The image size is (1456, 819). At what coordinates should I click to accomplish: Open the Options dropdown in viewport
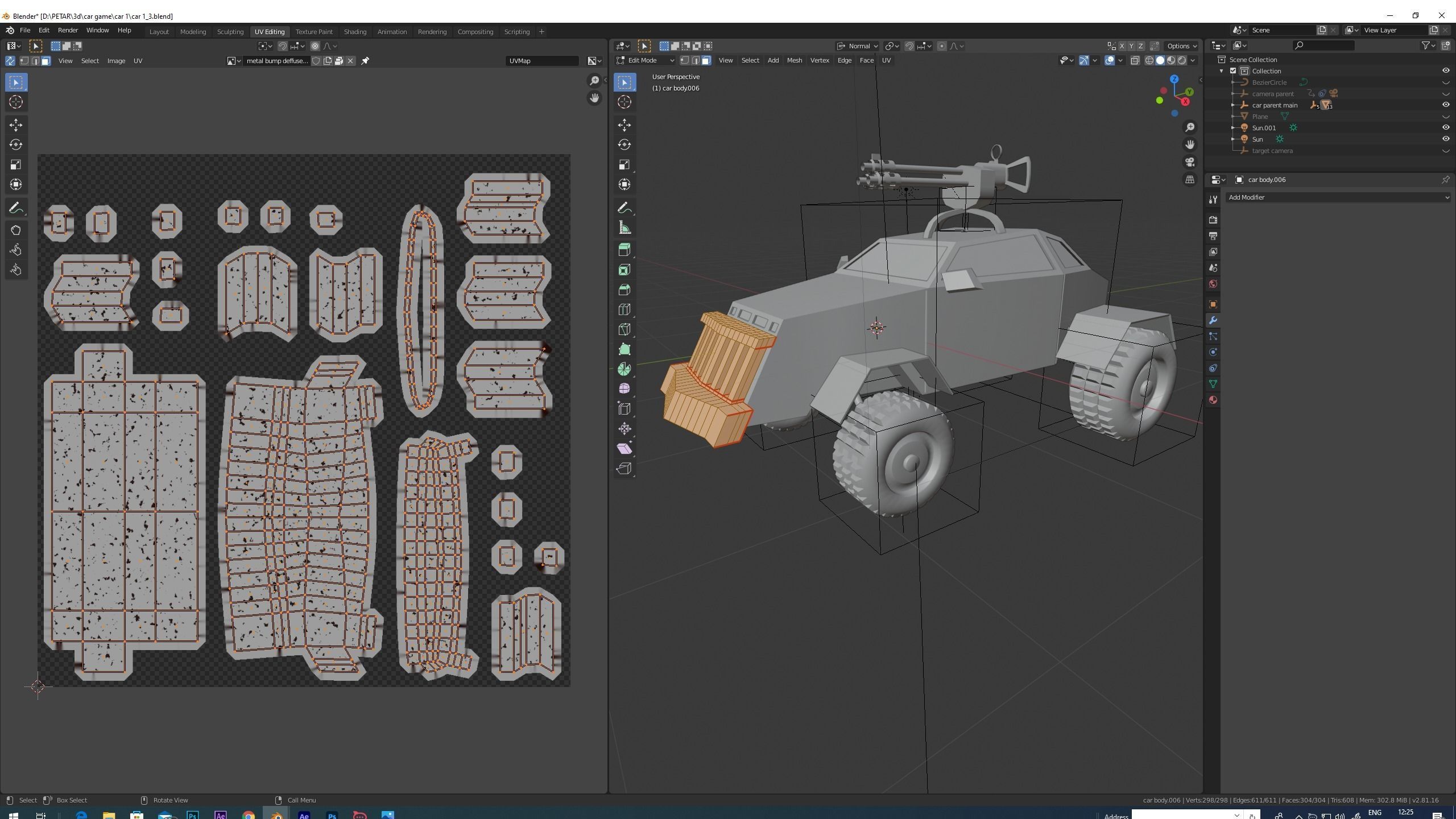pos(1181,46)
